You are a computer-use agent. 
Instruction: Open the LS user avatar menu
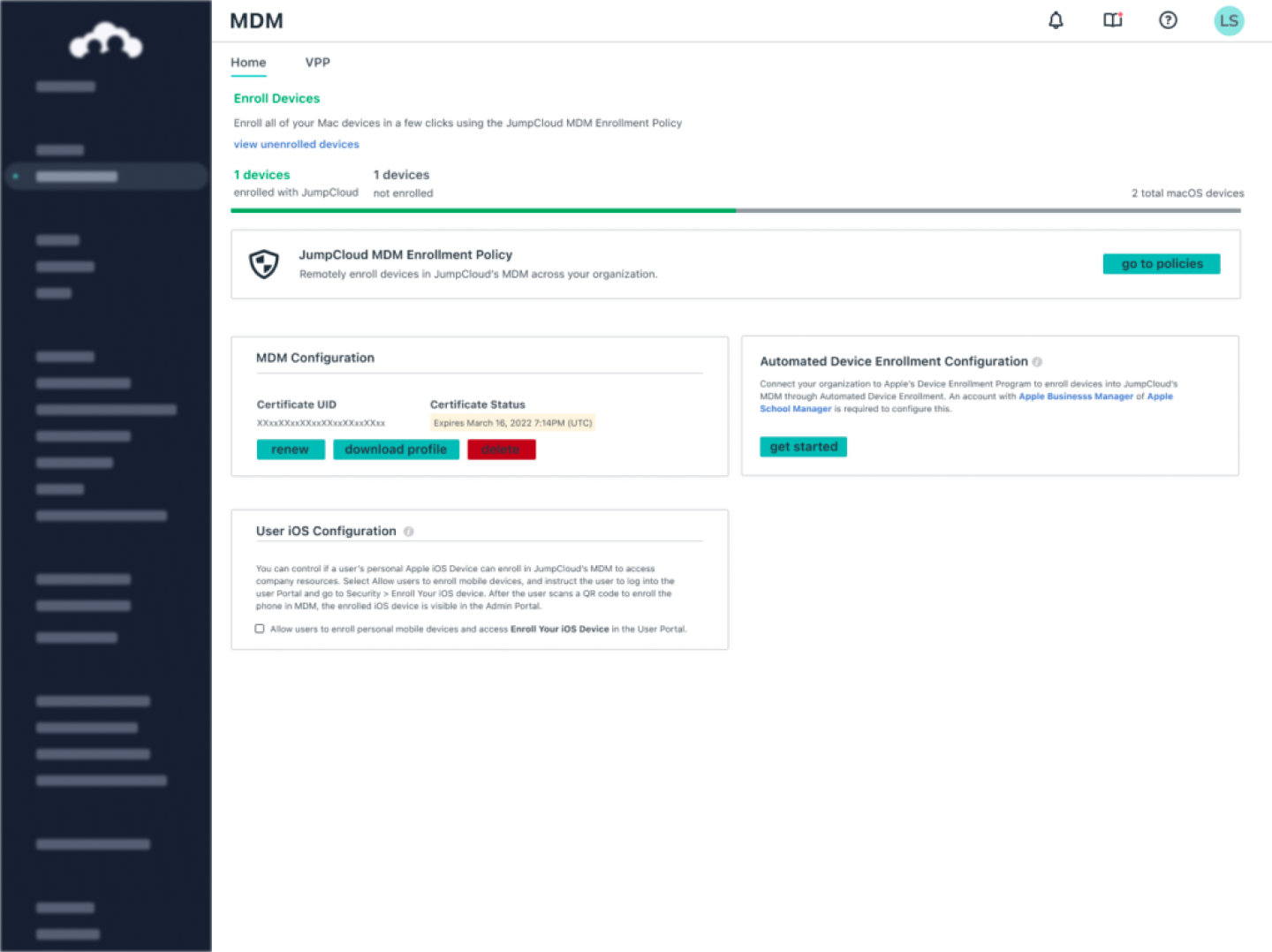(1229, 19)
